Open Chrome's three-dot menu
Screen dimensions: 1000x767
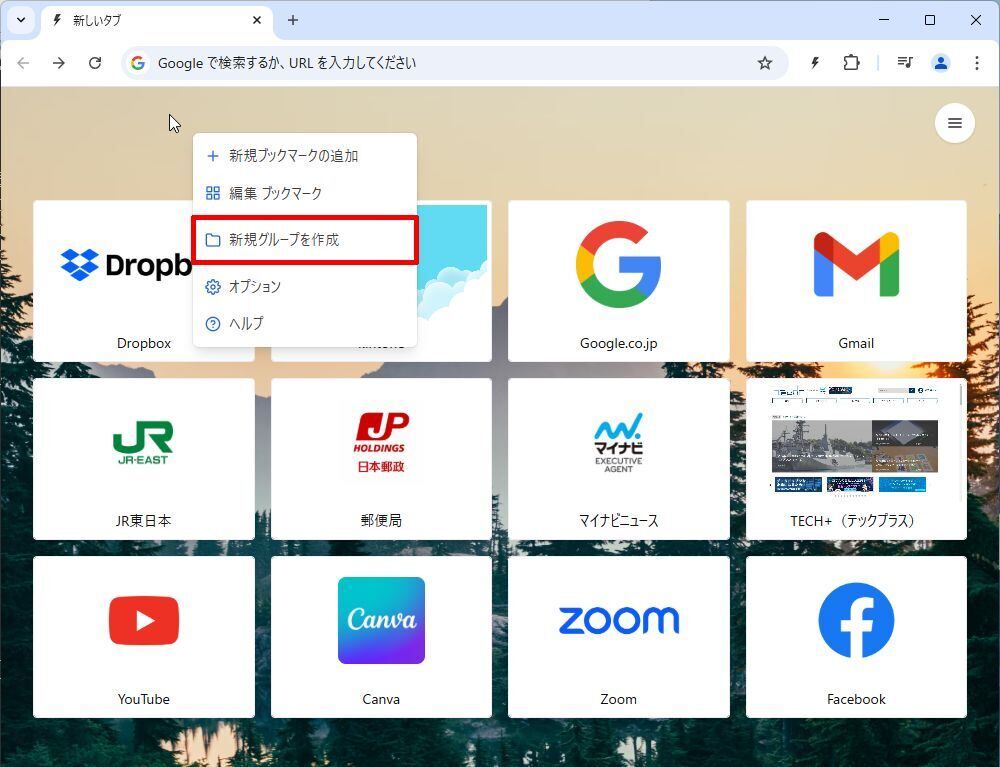[x=976, y=62]
